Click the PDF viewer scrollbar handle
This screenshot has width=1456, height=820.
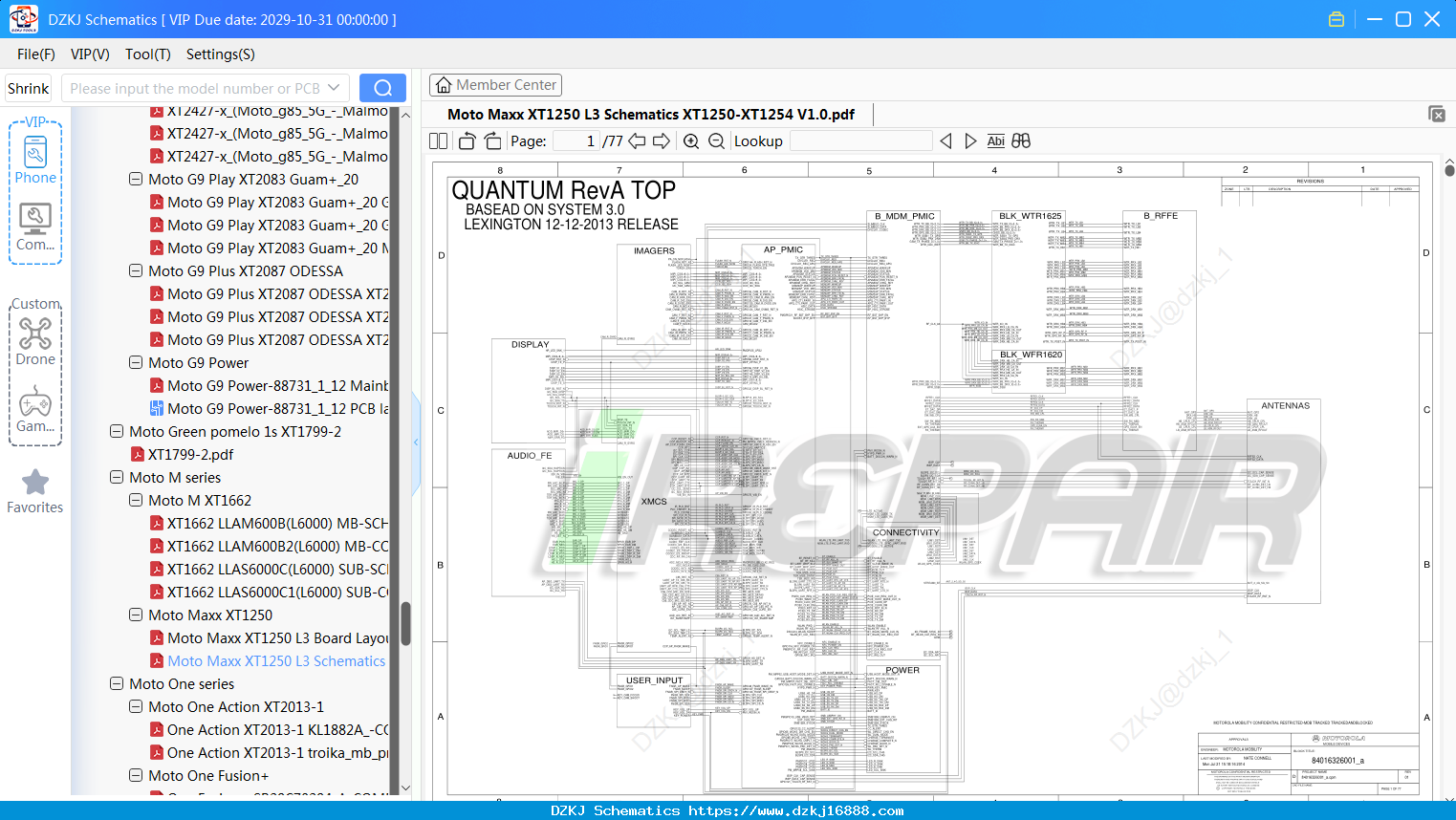point(1449,170)
